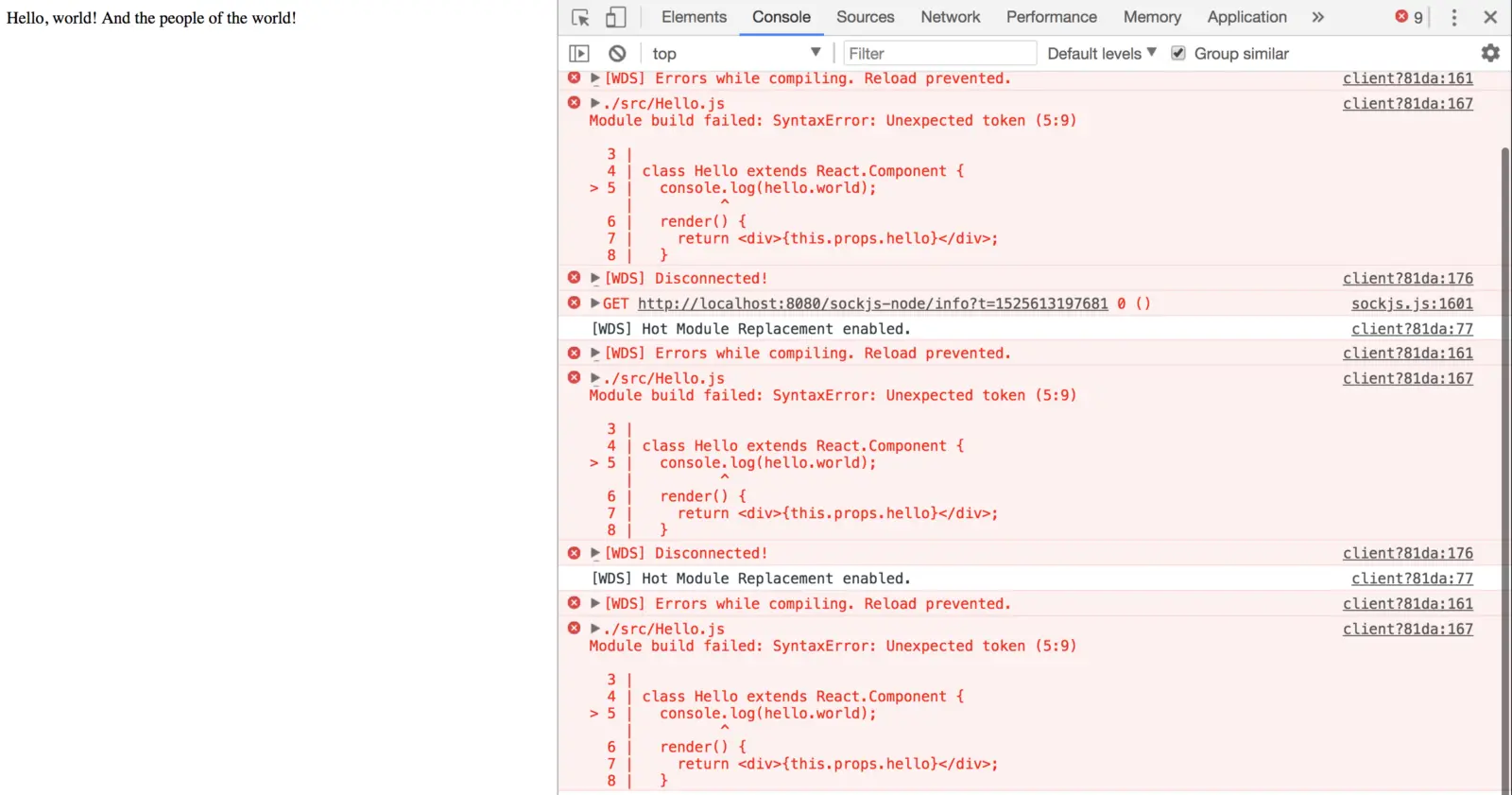
Task: Expand the topmost [WDS] Errors while compiling message
Action: tap(594, 78)
